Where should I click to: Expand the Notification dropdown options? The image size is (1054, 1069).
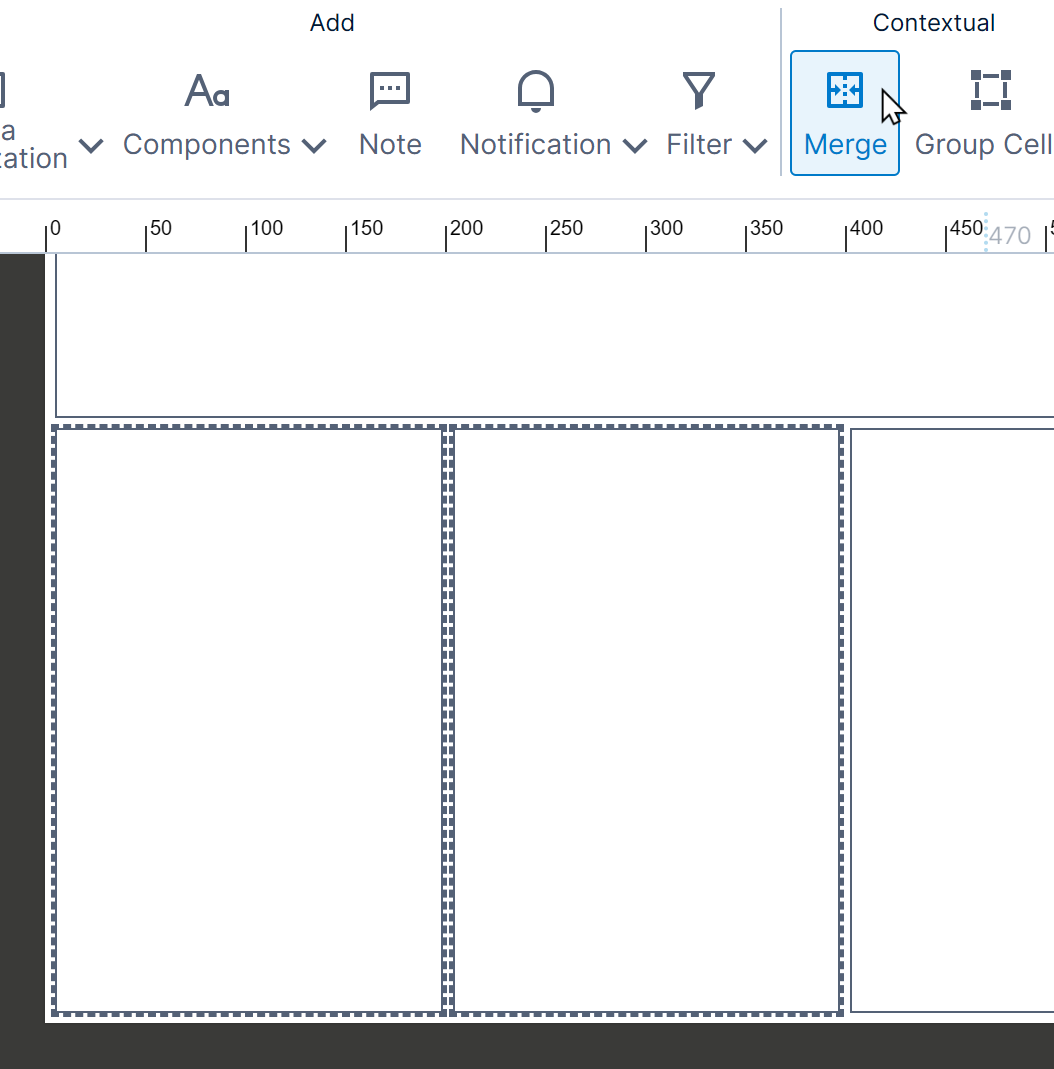pyautogui.click(x=634, y=145)
